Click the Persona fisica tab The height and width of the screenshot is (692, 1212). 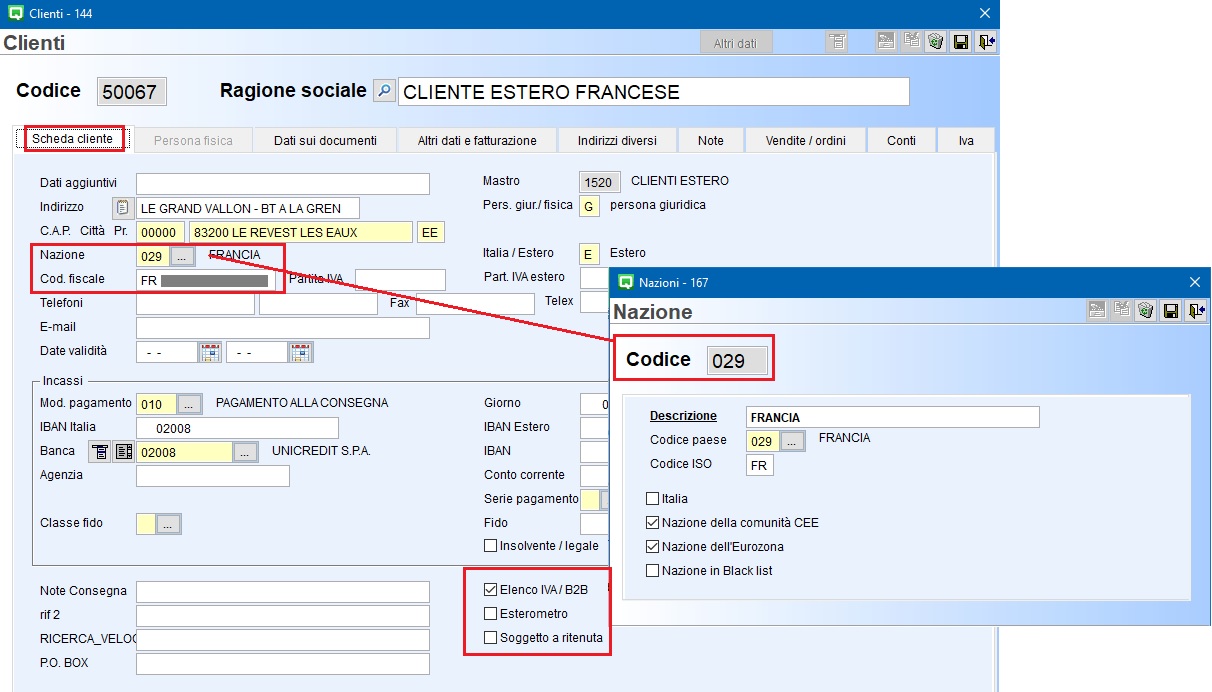coord(193,141)
